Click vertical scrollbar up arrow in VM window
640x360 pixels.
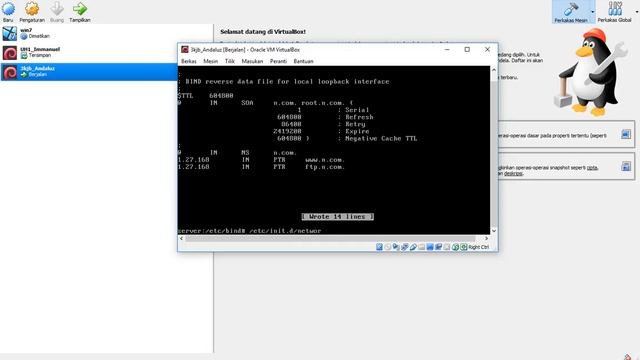[494, 70]
